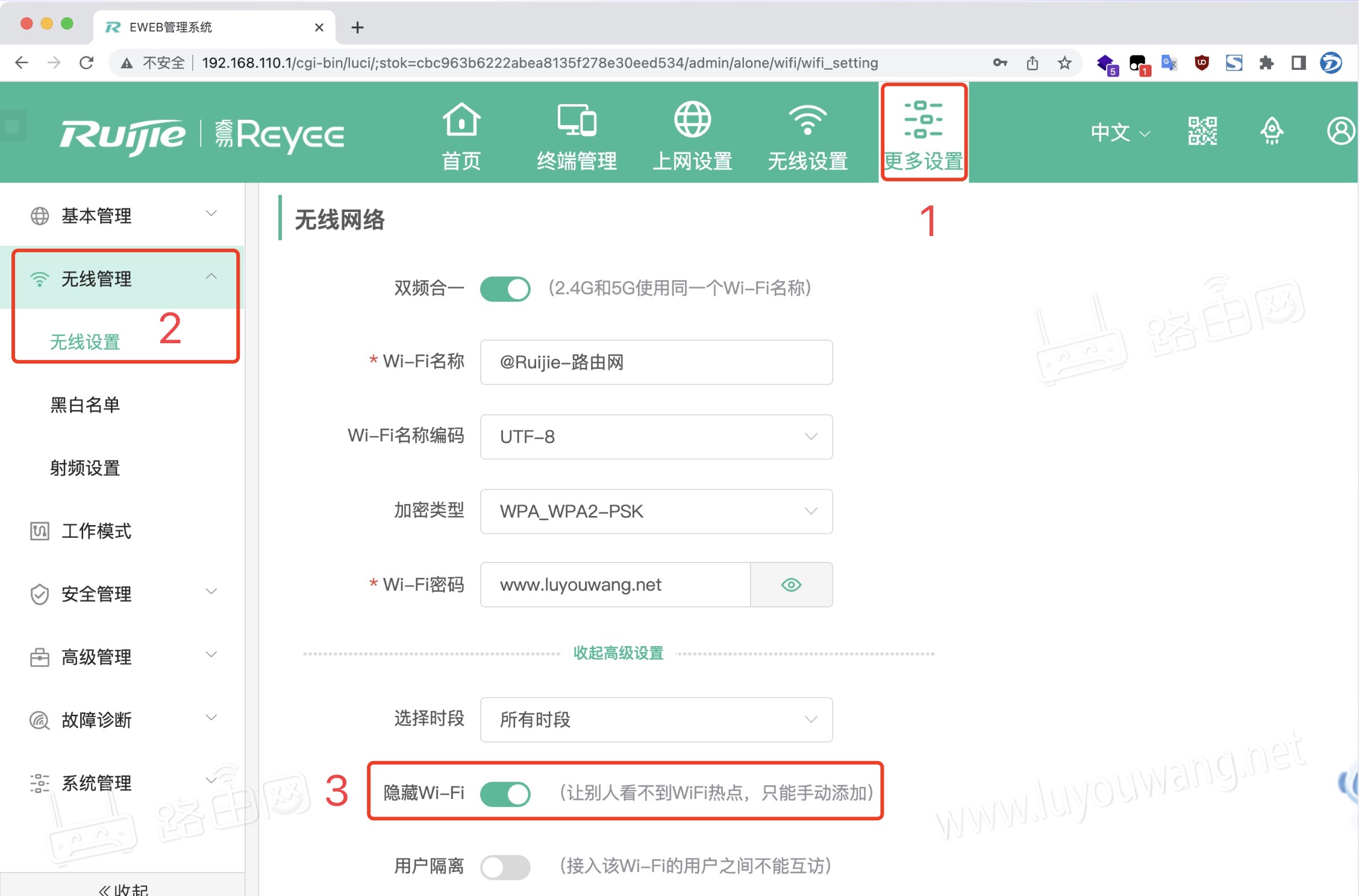Image resolution: width=1359 pixels, height=896 pixels.
Task: Open 射频设置 radio frequency settings
Action: coord(84,468)
